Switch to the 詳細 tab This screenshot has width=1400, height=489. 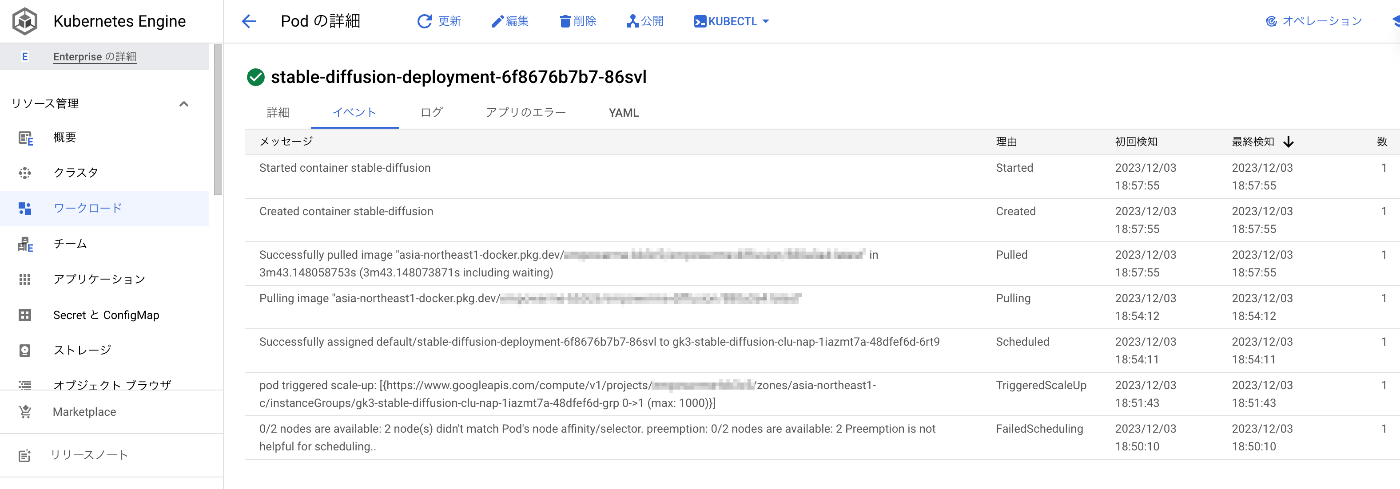click(278, 112)
